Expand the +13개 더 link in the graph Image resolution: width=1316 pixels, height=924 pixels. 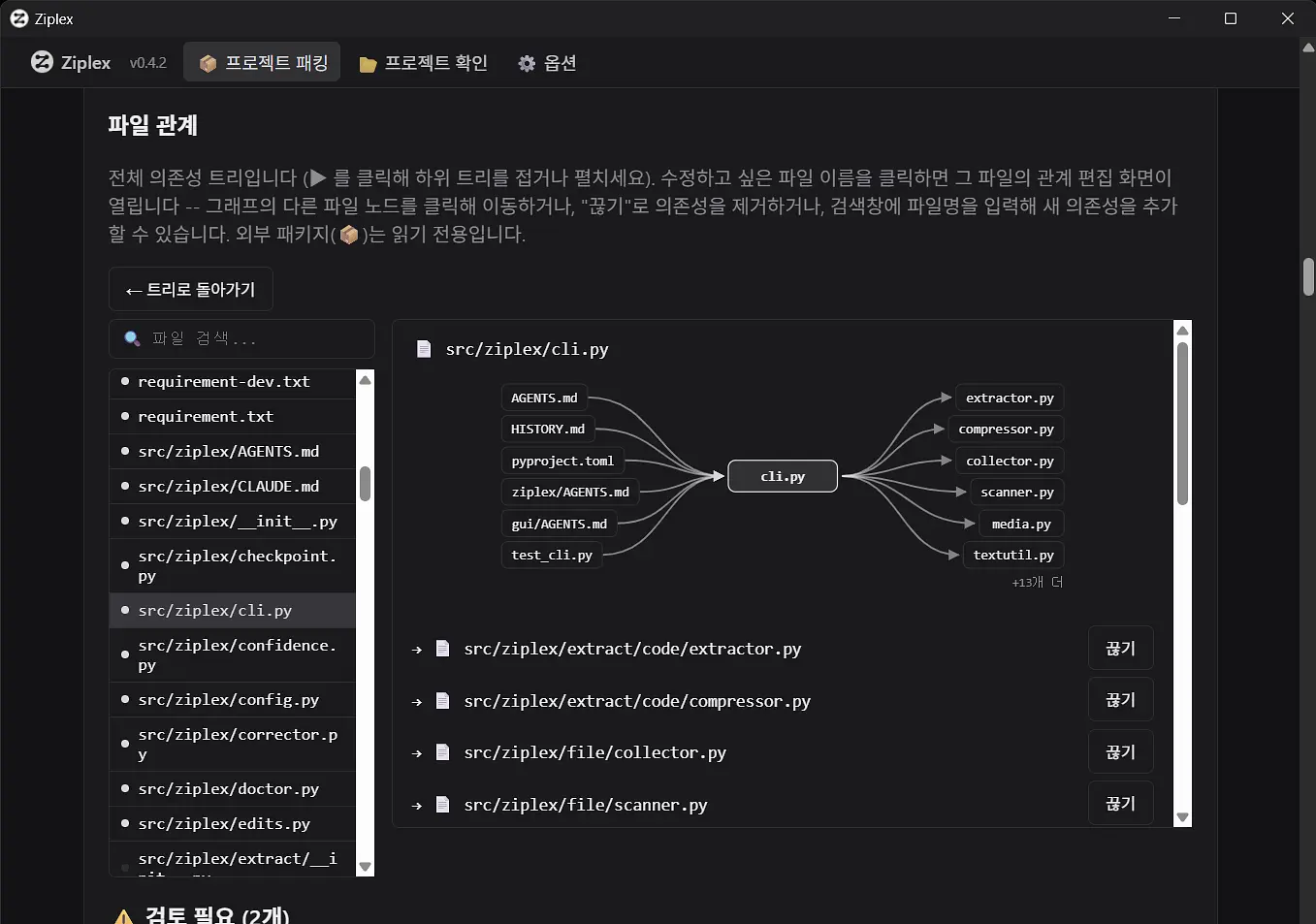point(1037,582)
